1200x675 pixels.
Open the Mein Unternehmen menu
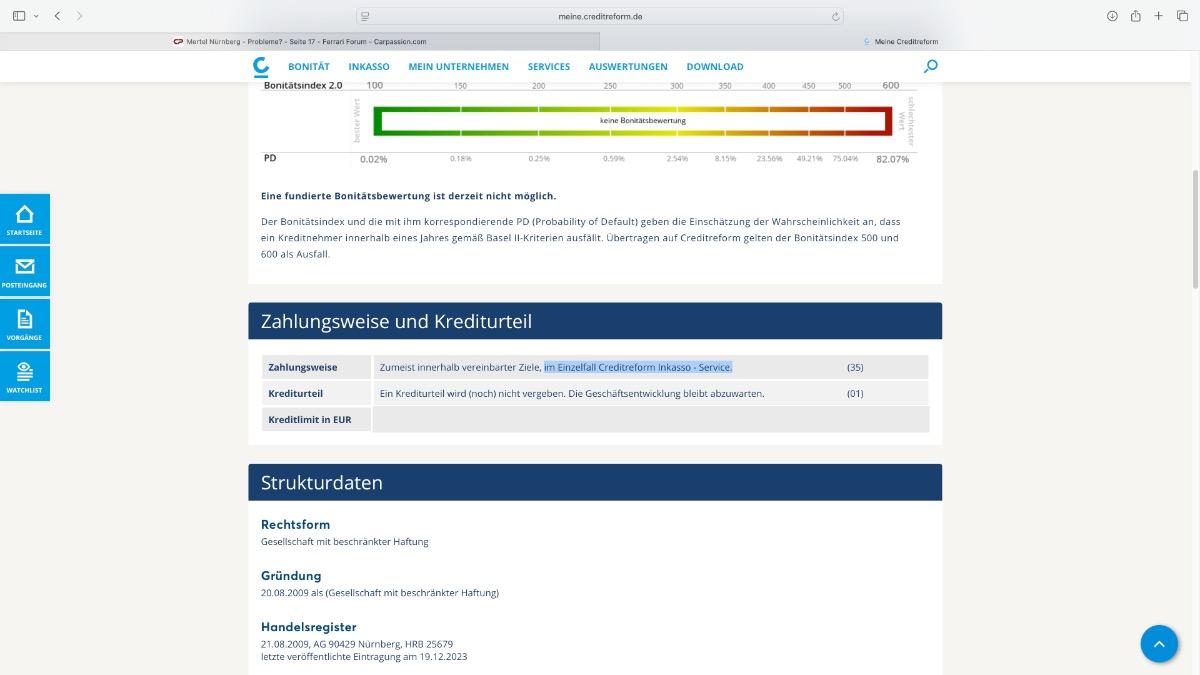(458, 66)
